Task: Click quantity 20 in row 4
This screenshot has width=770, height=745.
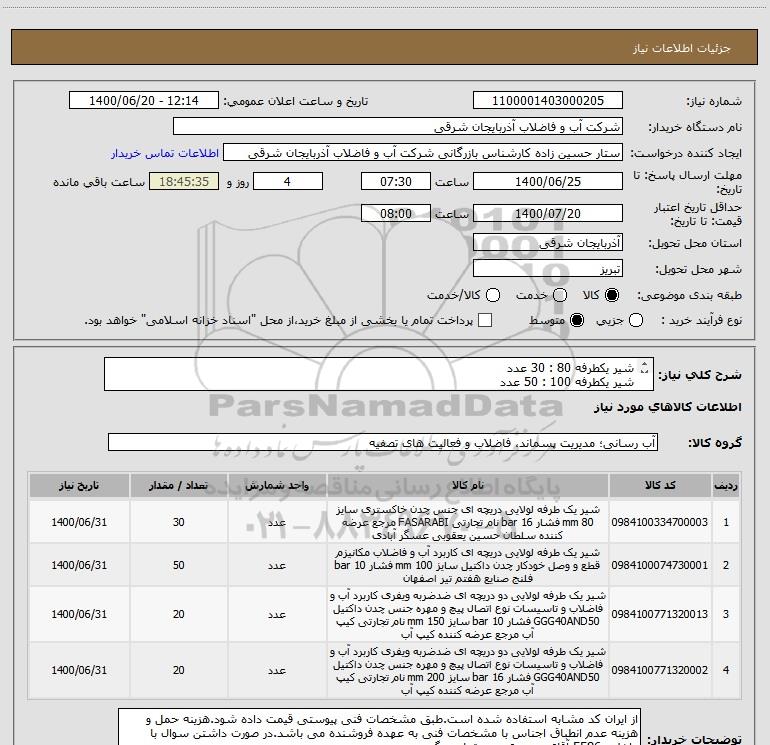Action: click(x=178, y=670)
